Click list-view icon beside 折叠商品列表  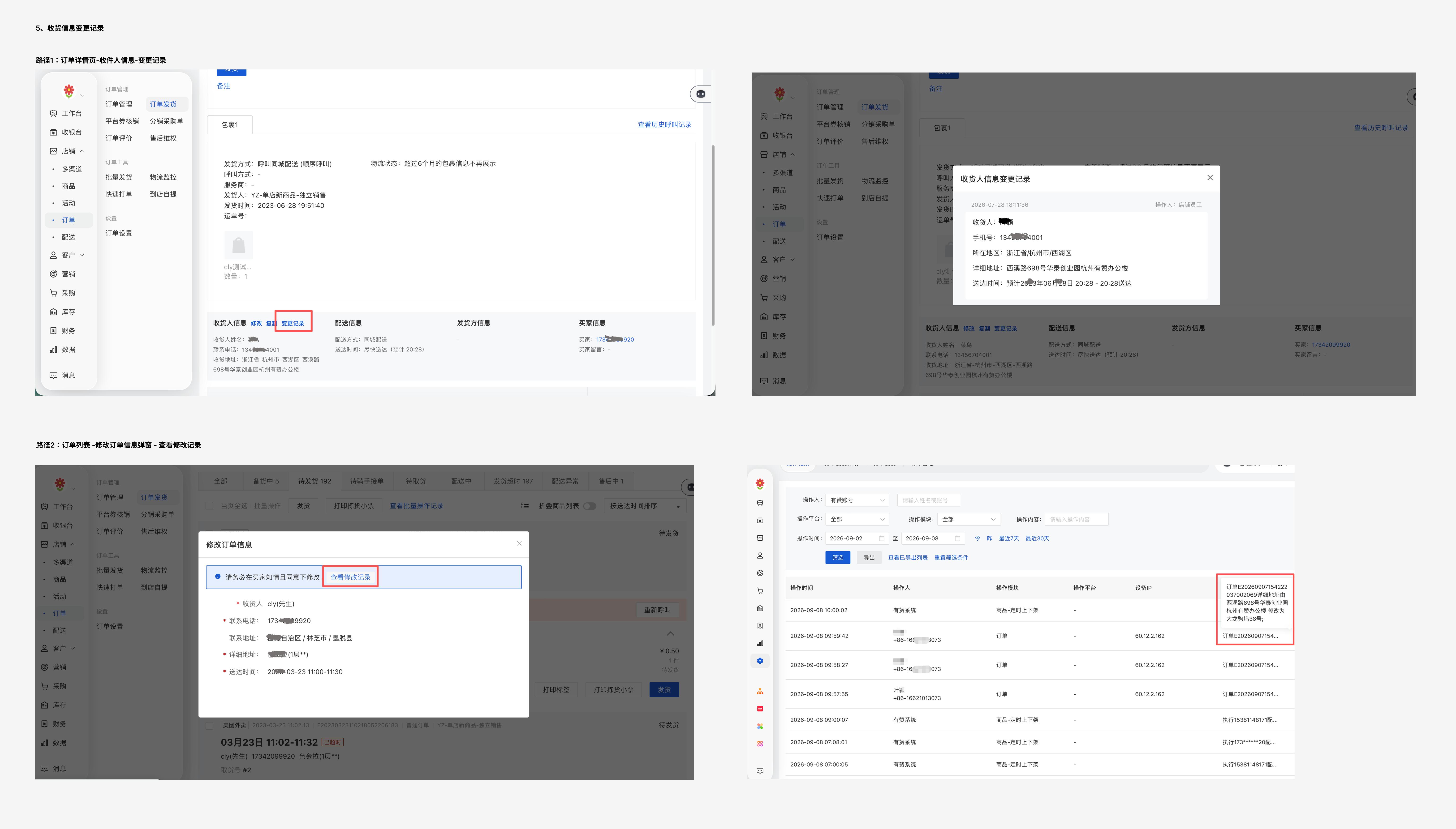[525, 506]
